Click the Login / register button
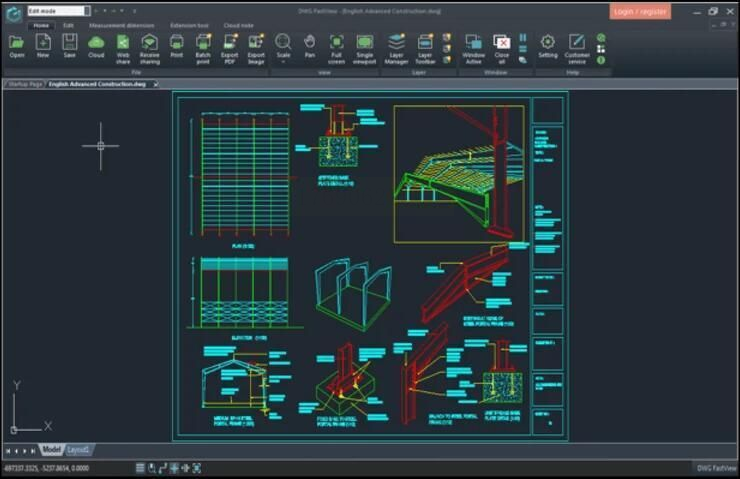This screenshot has width=740, height=479. pos(640,11)
